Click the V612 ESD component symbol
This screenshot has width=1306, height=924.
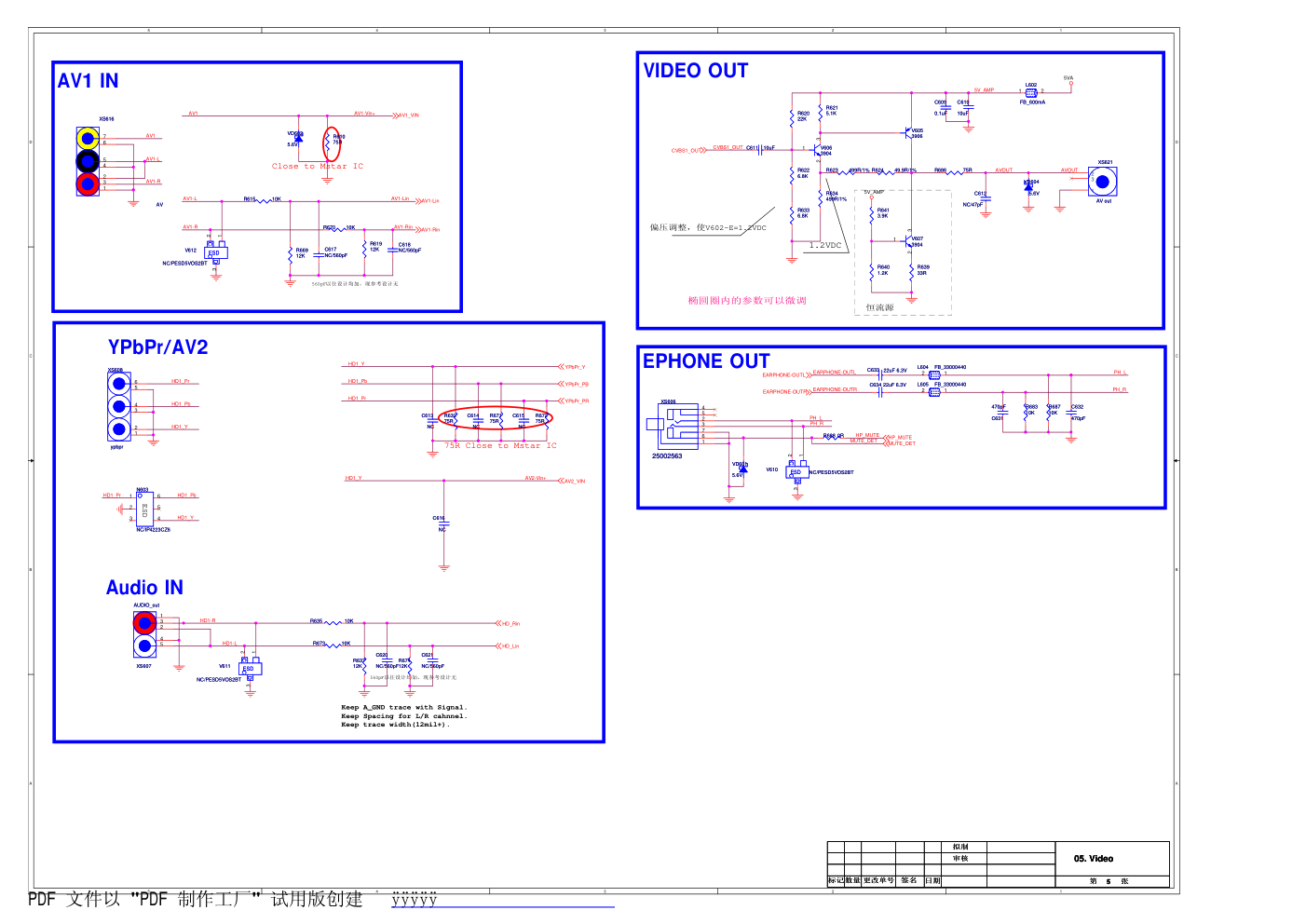(215, 252)
